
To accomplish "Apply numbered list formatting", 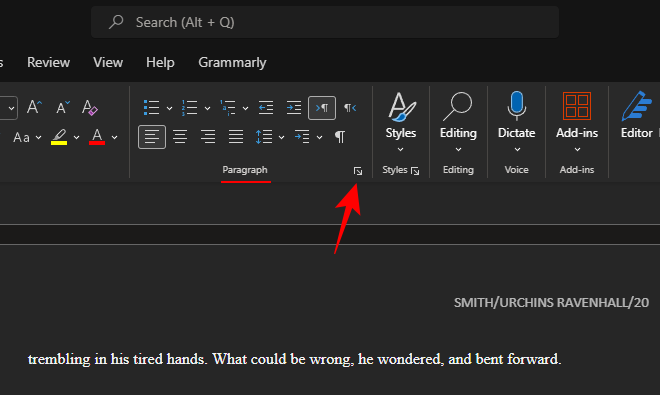I will 189,107.
